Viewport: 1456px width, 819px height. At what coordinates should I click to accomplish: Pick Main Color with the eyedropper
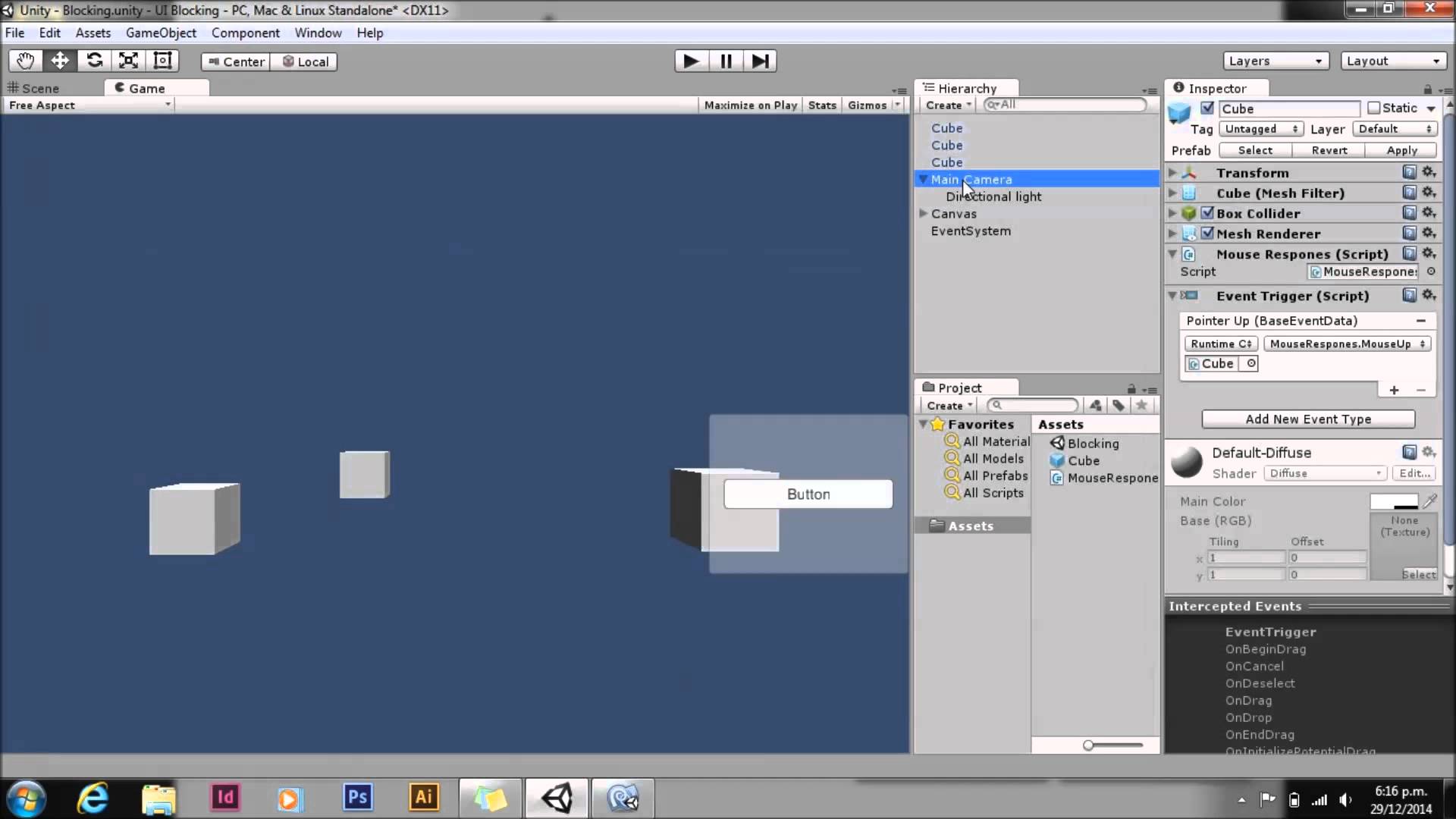click(1430, 501)
